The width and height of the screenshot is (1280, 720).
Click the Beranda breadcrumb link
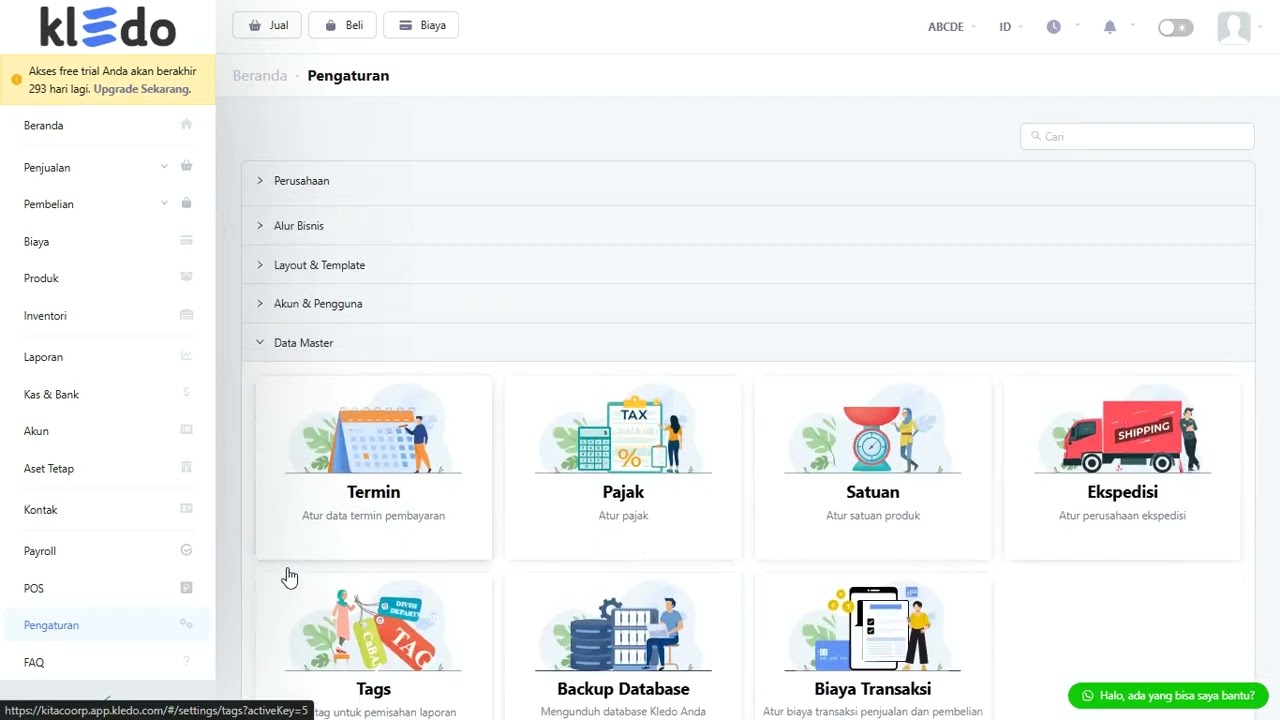(x=260, y=76)
